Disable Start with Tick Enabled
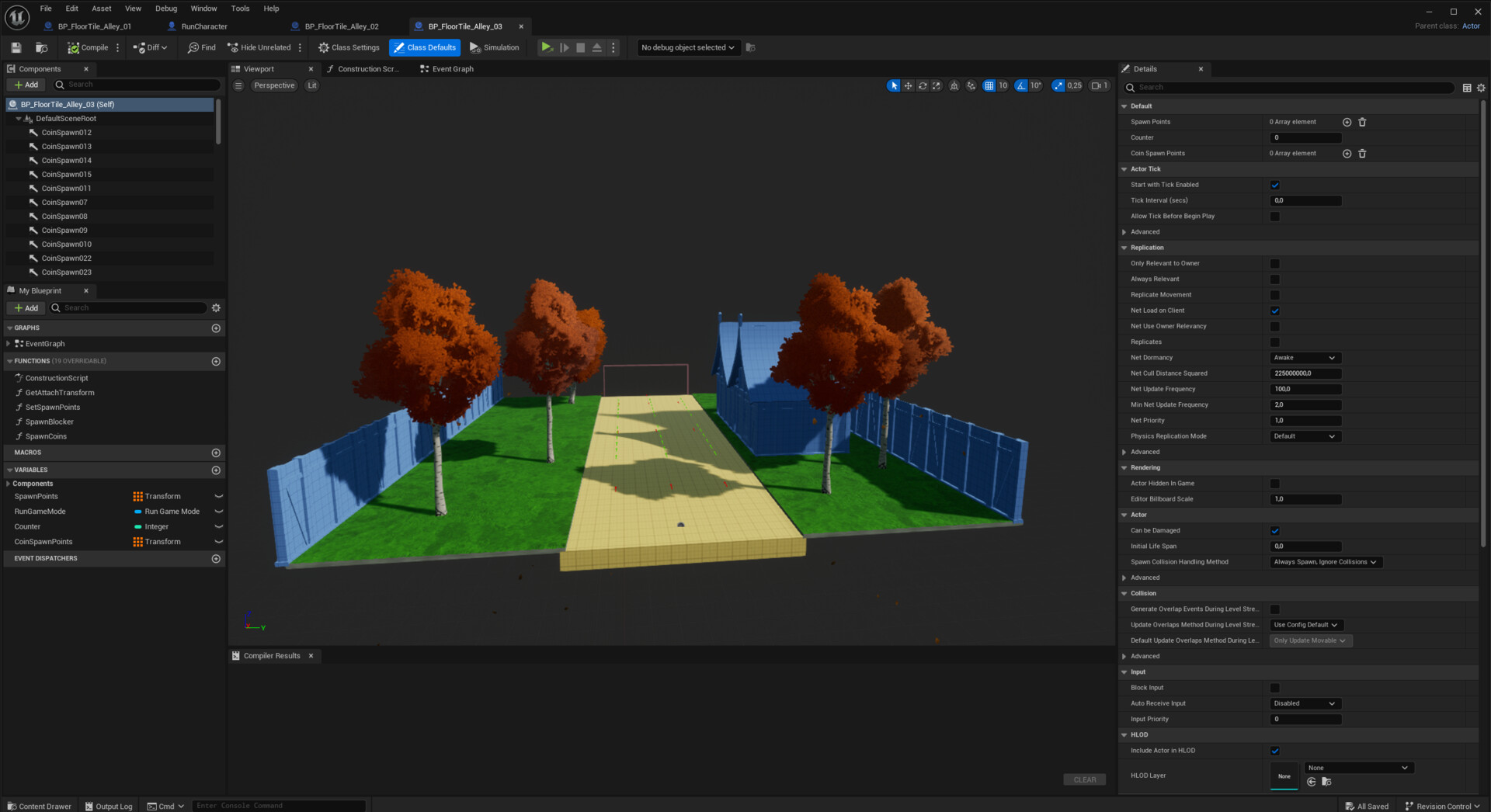 (x=1274, y=185)
